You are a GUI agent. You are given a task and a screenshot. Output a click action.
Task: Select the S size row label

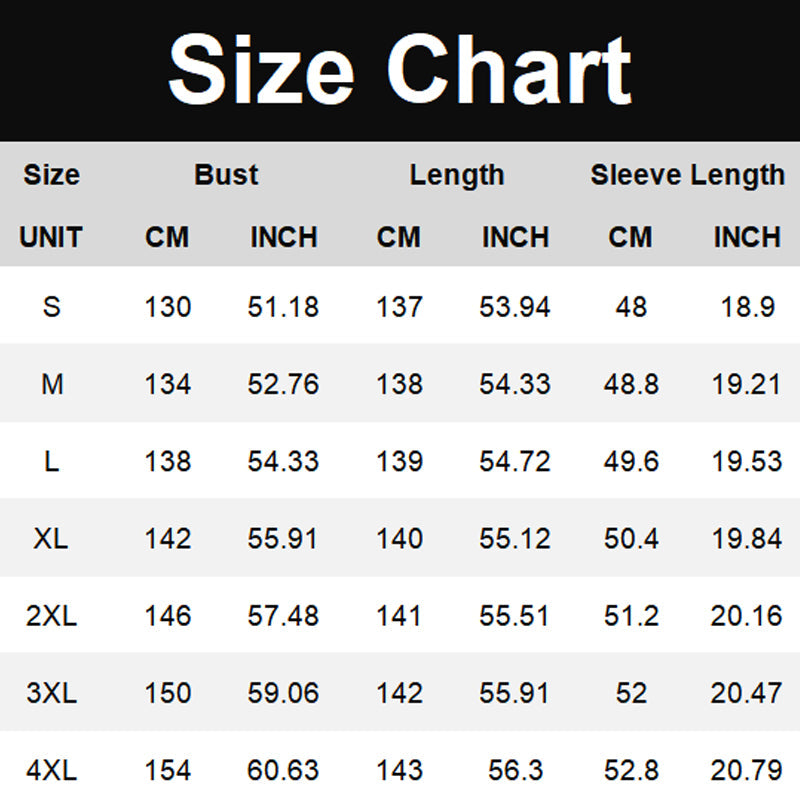(x=51, y=306)
